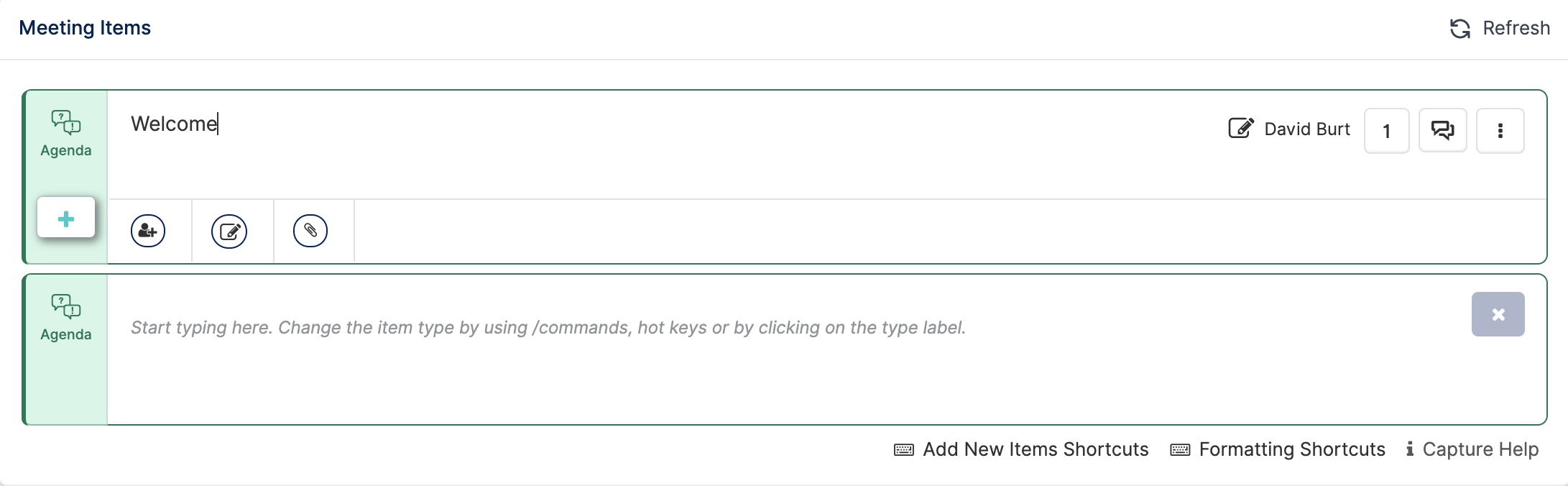Click the Agenda speech bubble icon on Welcome item

click(66, 122)
